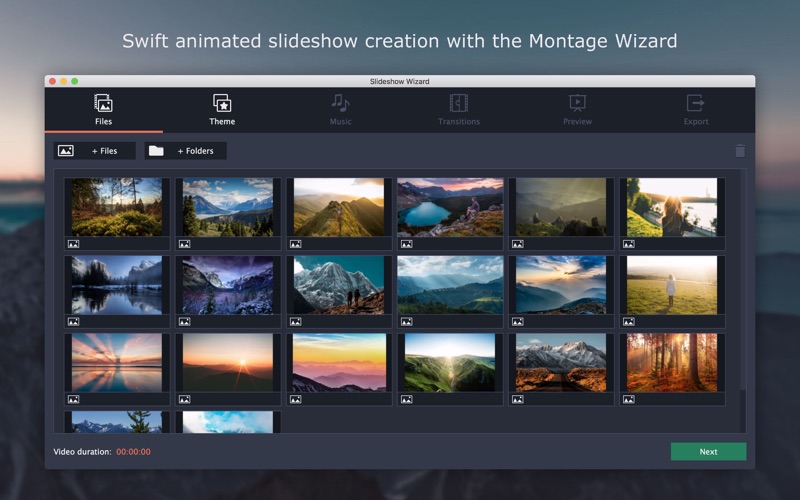This screenshot has width=800, height=500.
Task: Proceed with the green Next button
Action: coord(708,452)
